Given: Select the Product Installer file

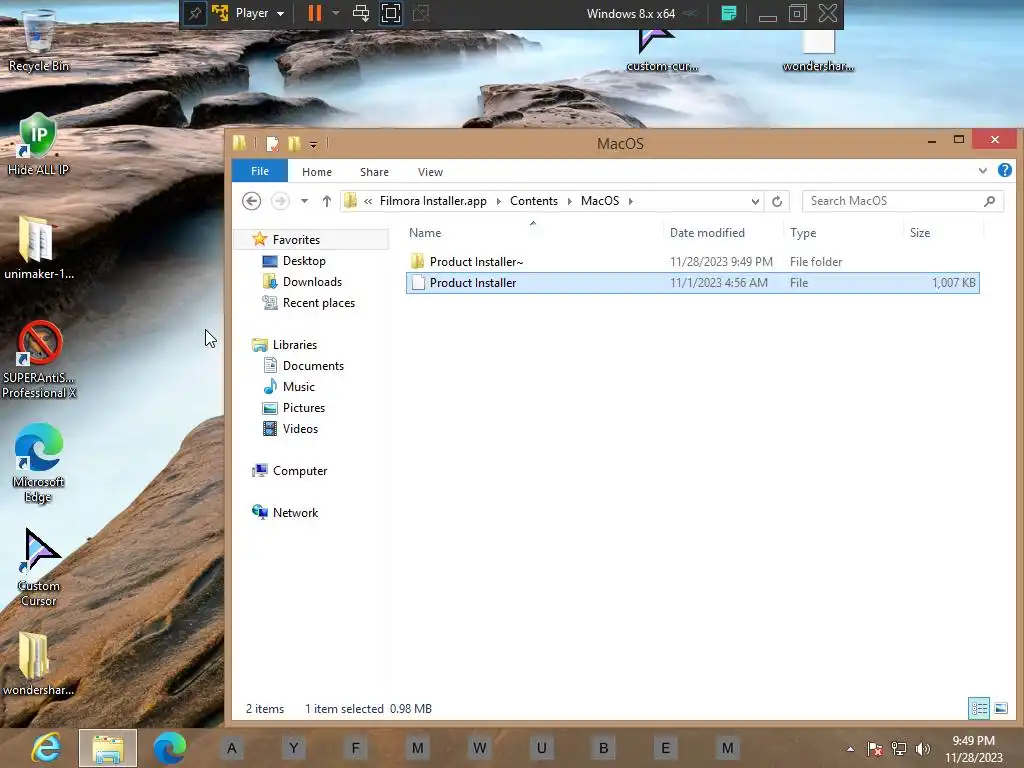Looking at the screenshot, I should click(692, 283).
